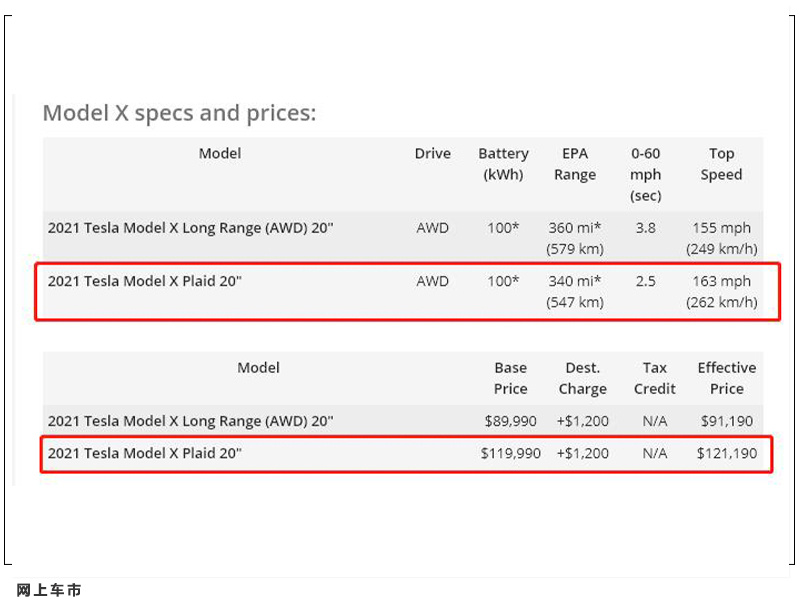Click the Effective Price column header
Image resolution: width=800 pixels, height=600 pixels.
click(x=727, y=378)
